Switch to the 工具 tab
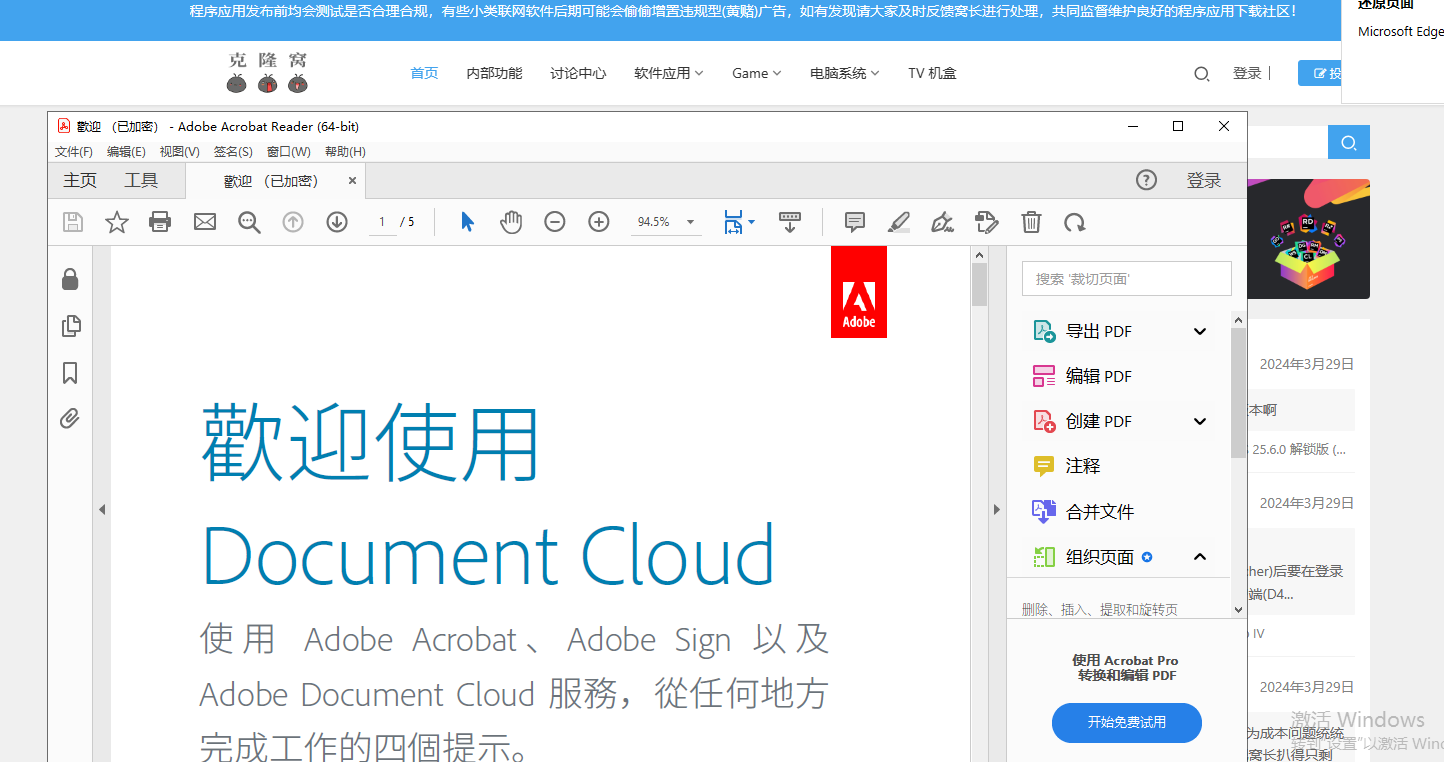The image size is (1444, 762). [141, 180]
